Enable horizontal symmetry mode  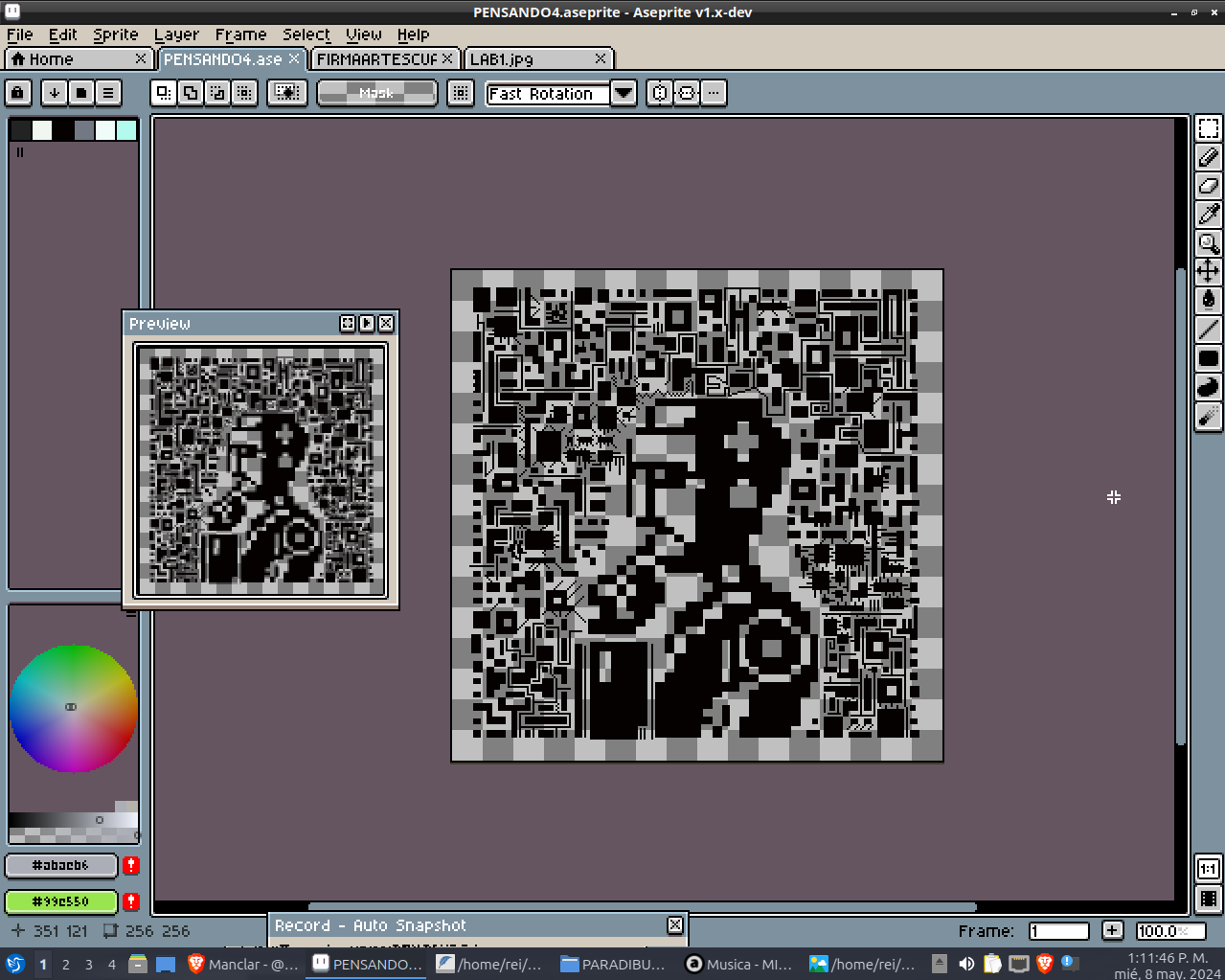pos(660,93)
